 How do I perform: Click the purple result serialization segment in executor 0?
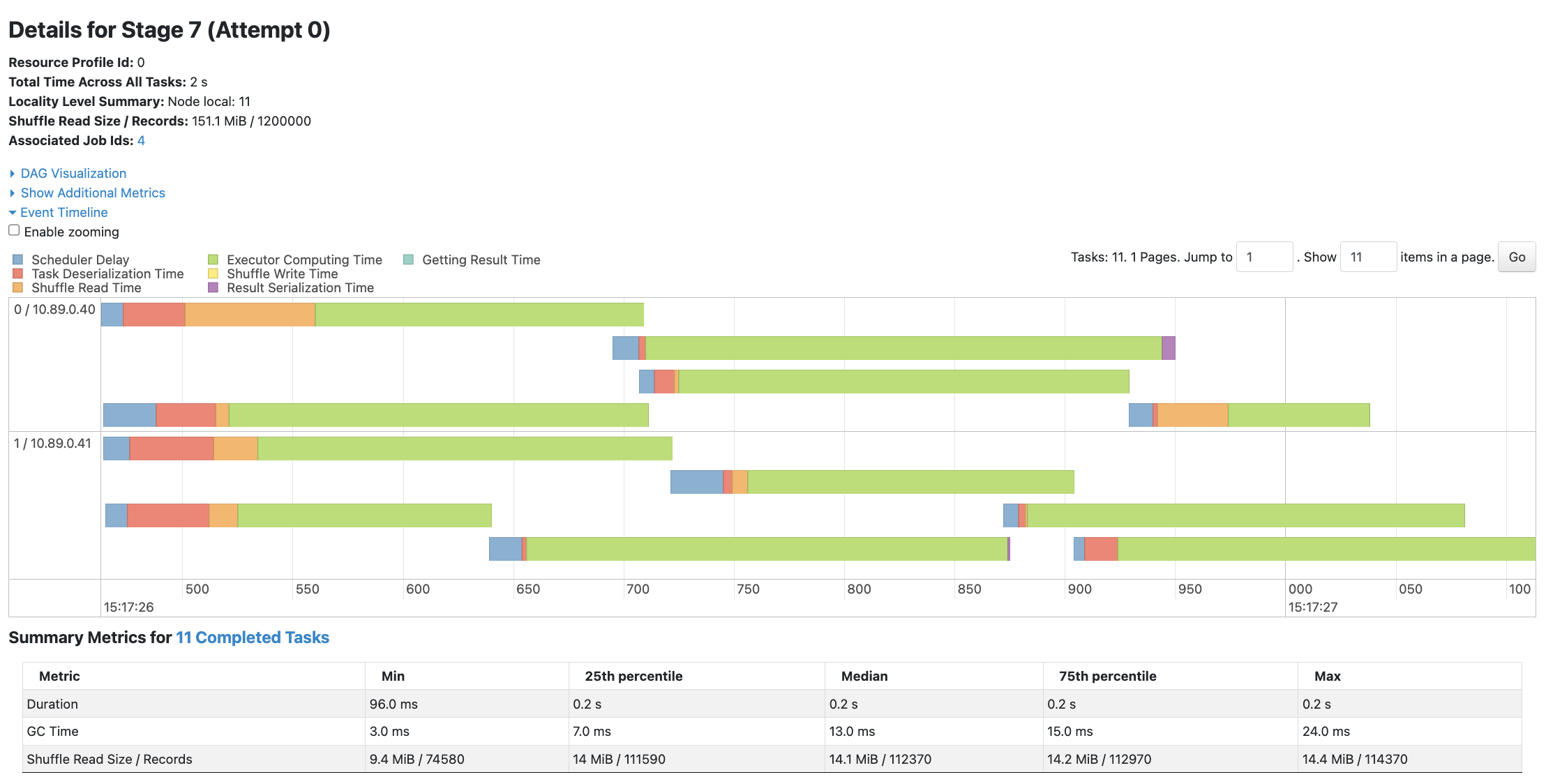click(x=1169, y=348)
